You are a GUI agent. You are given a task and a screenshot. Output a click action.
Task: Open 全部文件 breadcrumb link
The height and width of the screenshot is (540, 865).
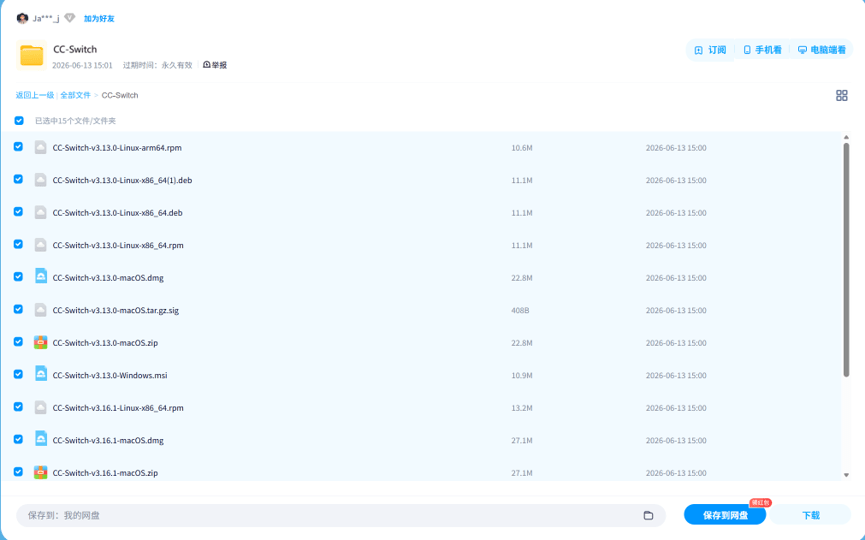point(75,95)
